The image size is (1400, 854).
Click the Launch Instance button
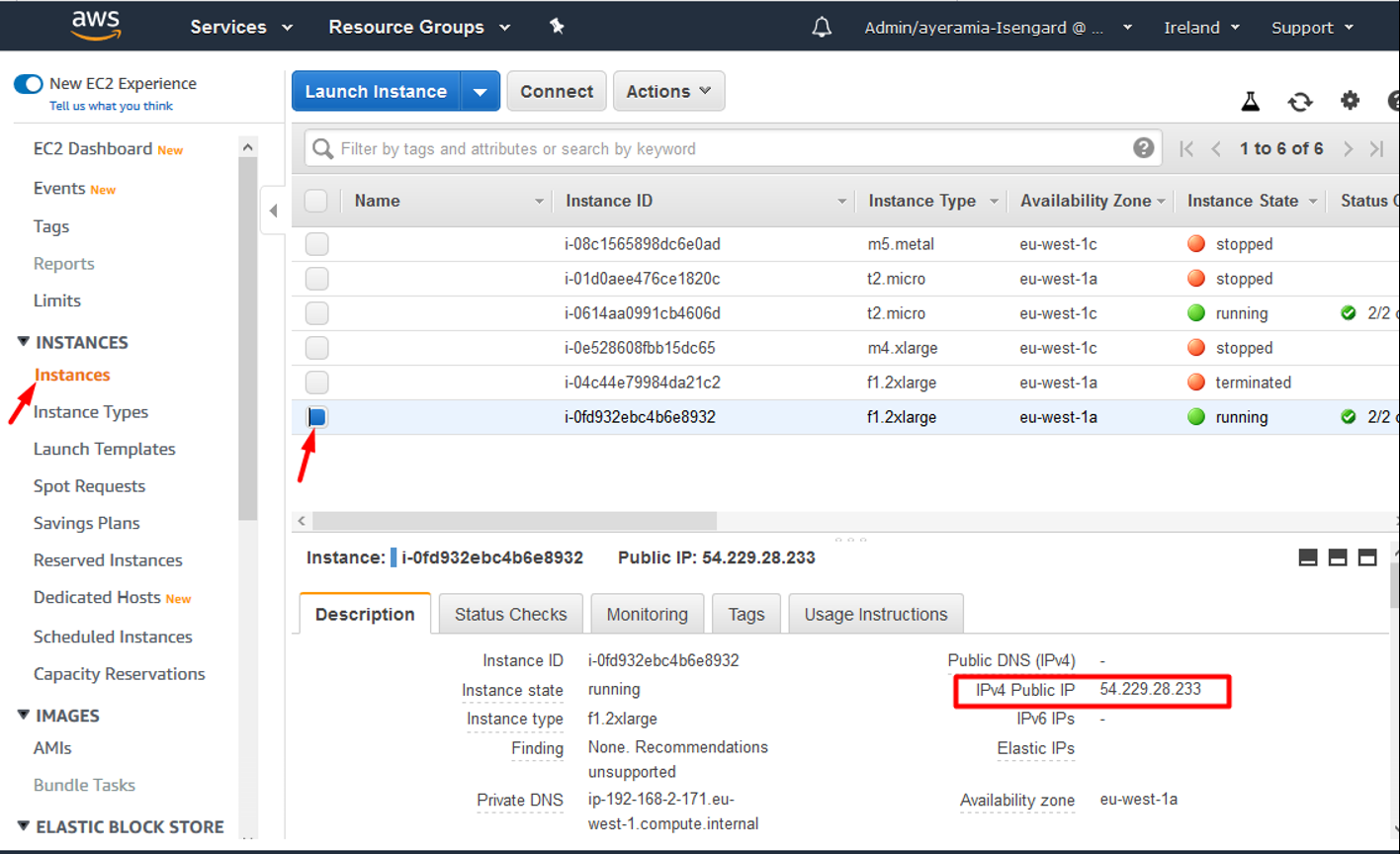coord(376,91)
